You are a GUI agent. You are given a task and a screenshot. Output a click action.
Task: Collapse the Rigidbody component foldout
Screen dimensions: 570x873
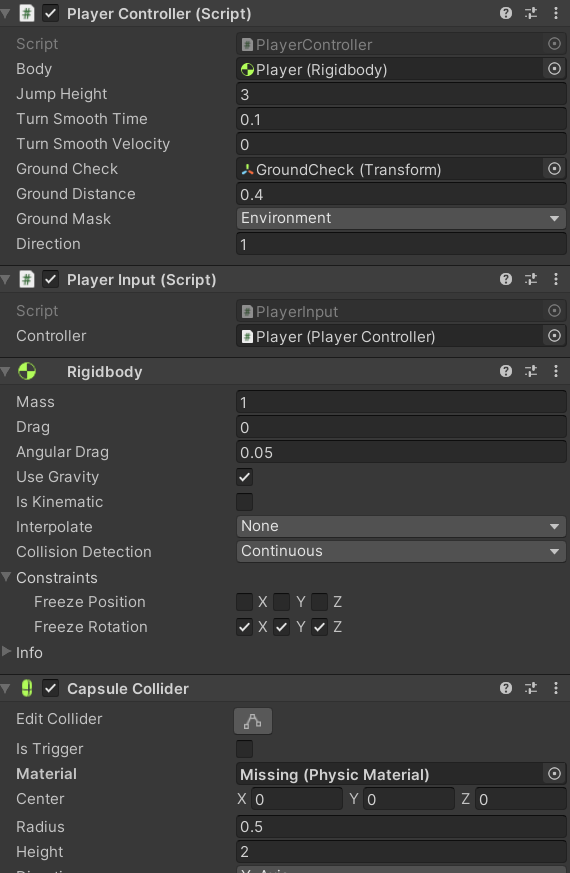(6, 371)
